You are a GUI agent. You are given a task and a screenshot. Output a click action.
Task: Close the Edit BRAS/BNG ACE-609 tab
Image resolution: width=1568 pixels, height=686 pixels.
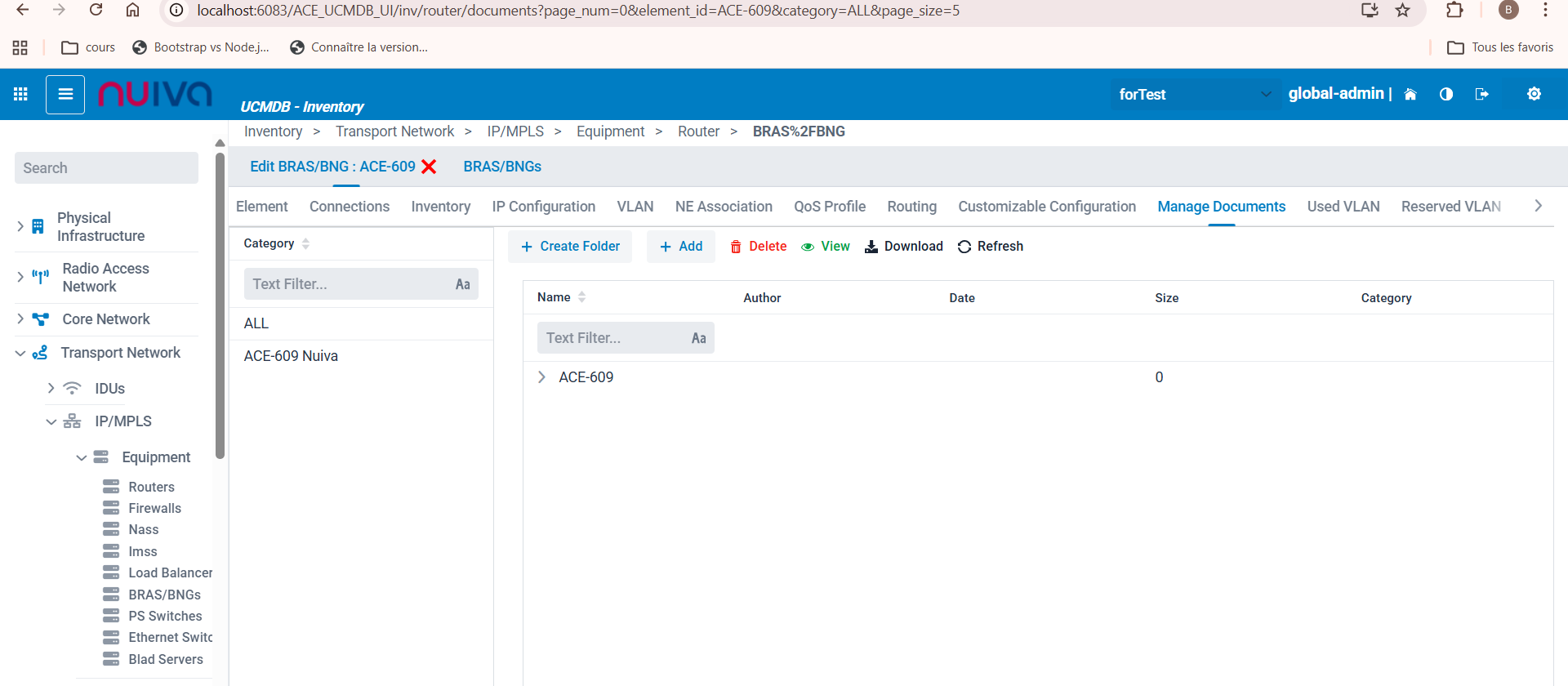[429, 167]
